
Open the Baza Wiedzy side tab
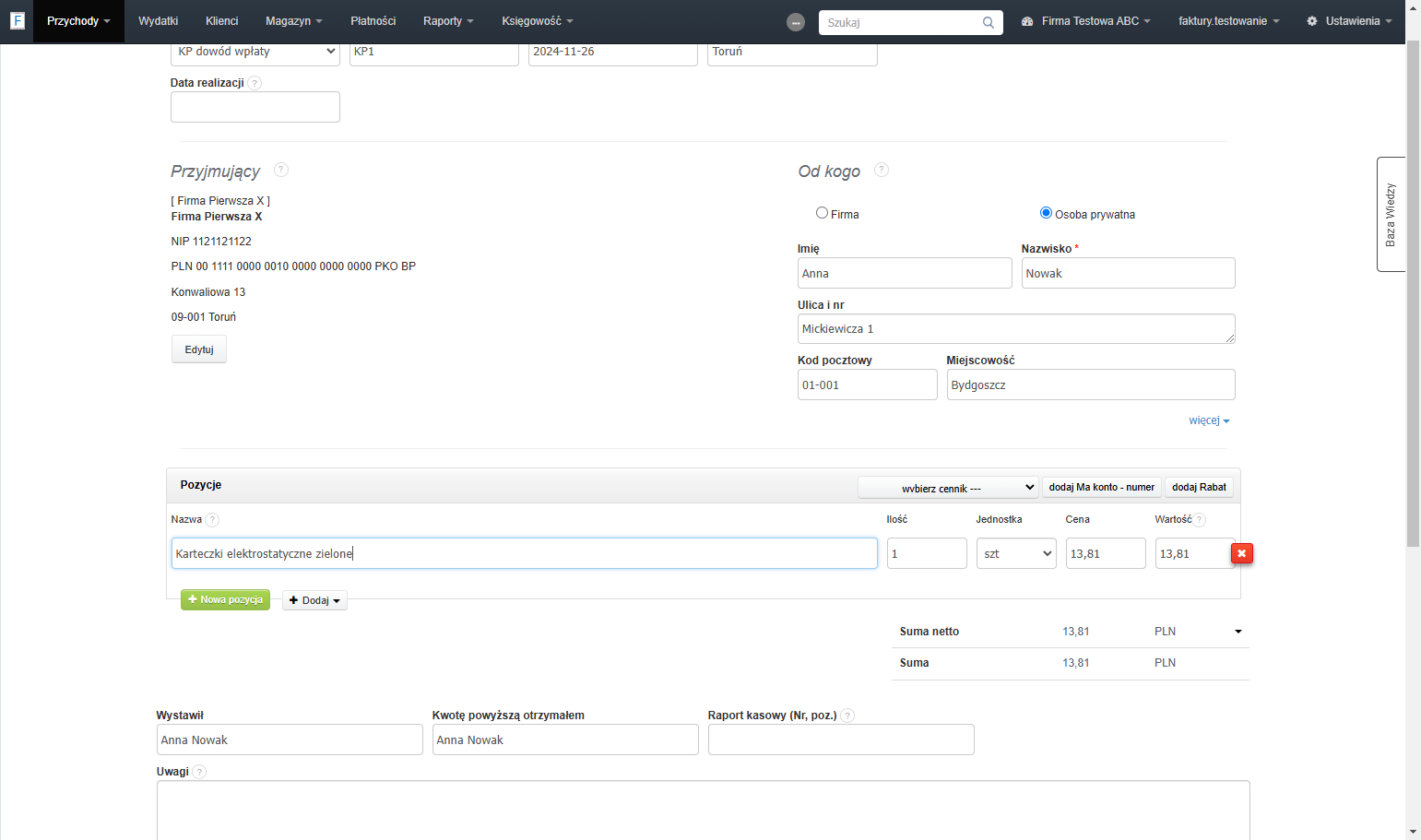pos(1391,214)
